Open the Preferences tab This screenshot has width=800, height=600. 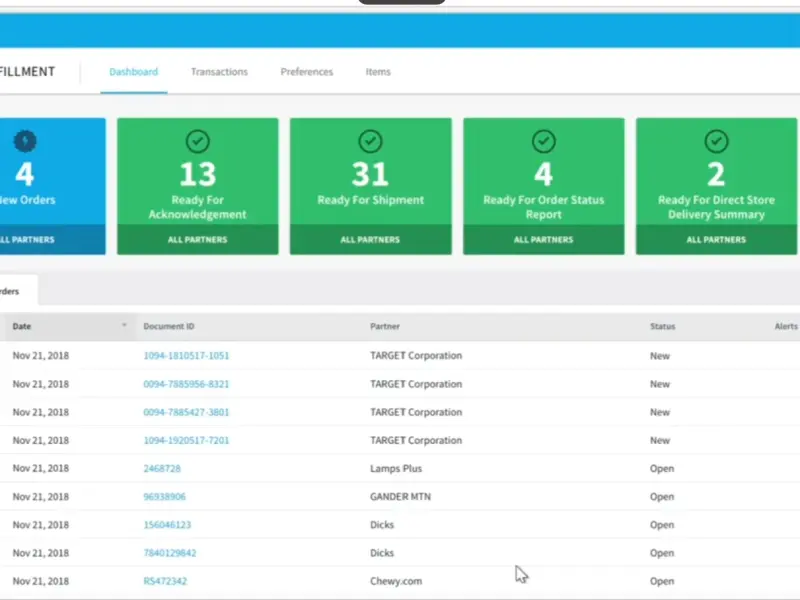306,72
